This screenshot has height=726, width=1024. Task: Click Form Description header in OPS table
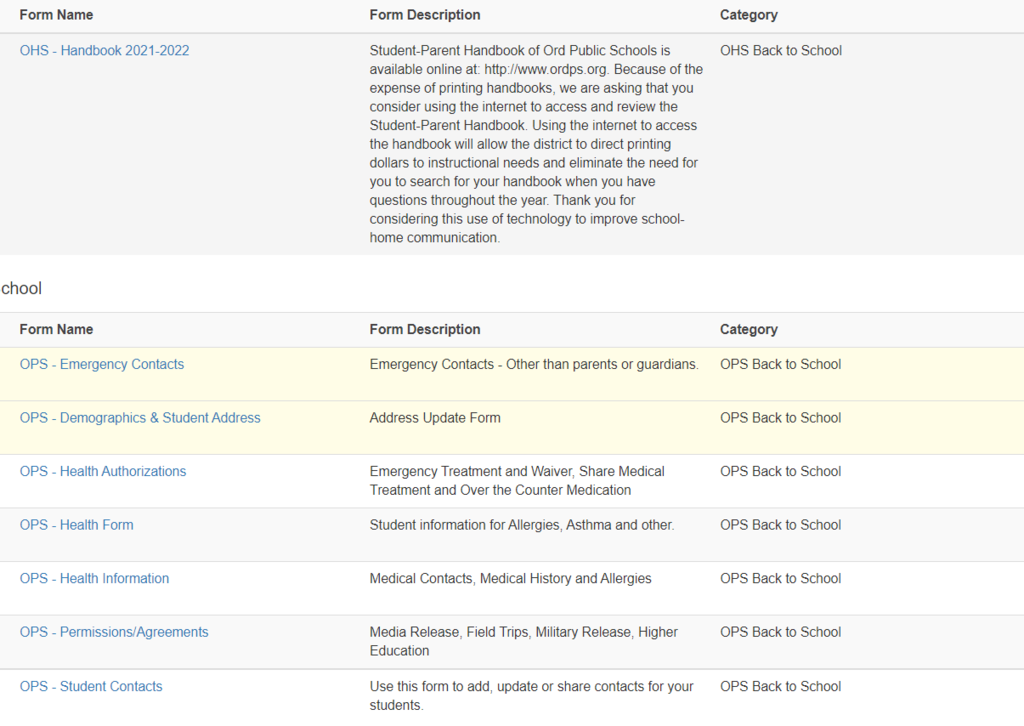point(424,330)
